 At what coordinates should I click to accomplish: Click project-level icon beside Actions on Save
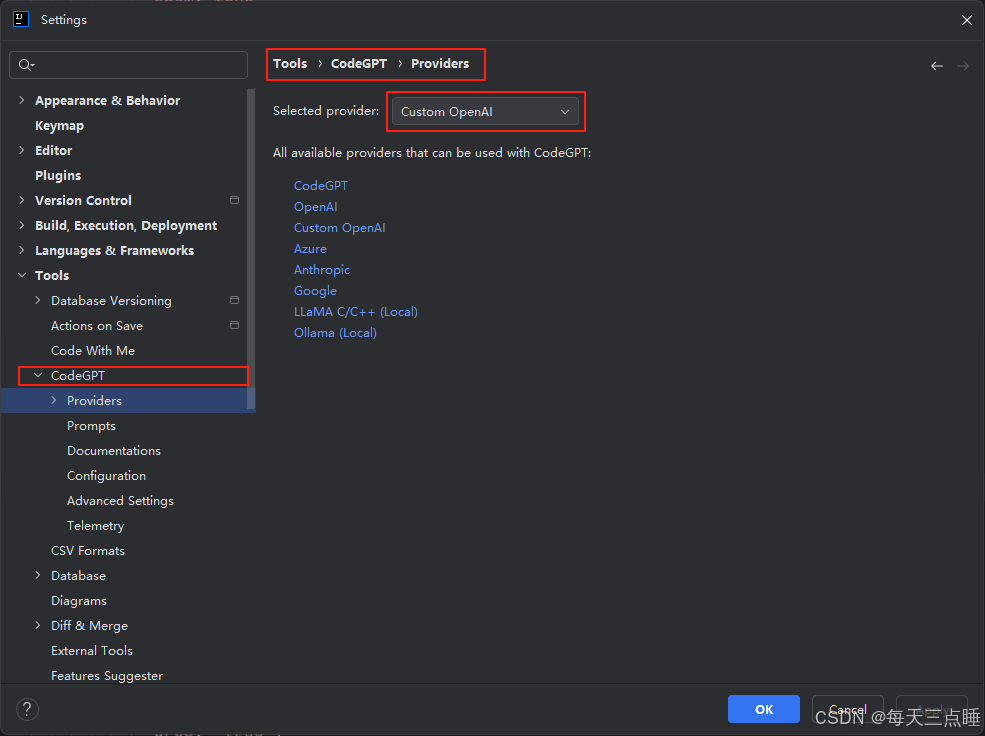pyautogui.click(x=234, y=325)
